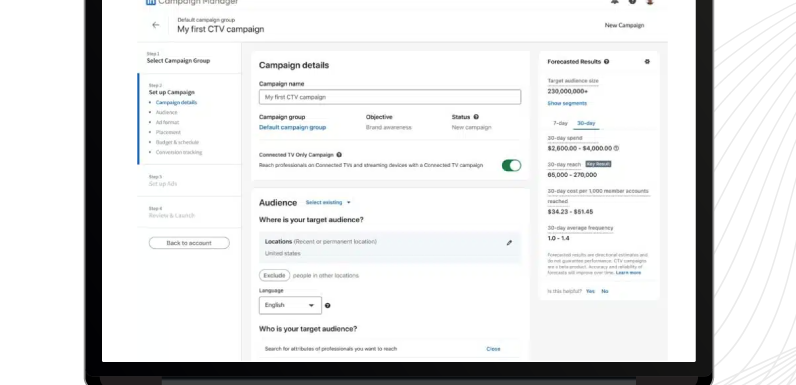The height and width of the screenshot is (385, 796).
Task: Click info icon beside 30-day spend range
Action: [x=616, y=148]
